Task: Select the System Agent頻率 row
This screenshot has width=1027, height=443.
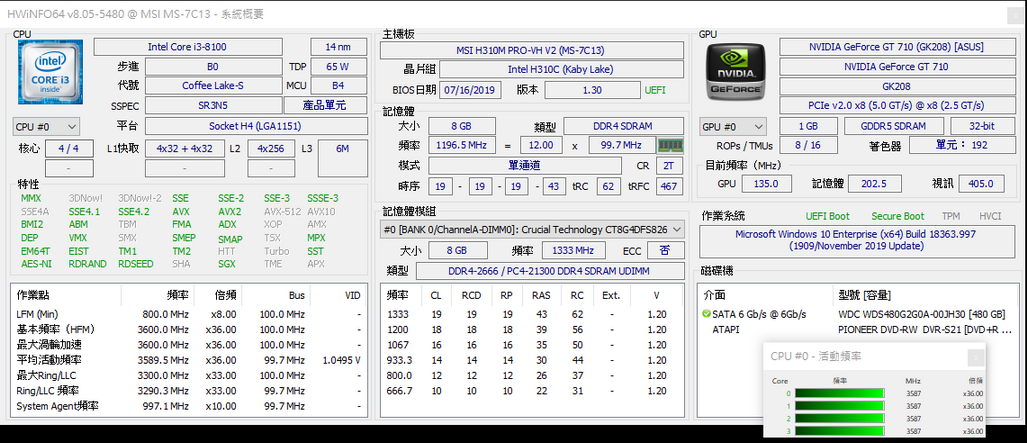Action: point(189,406)
